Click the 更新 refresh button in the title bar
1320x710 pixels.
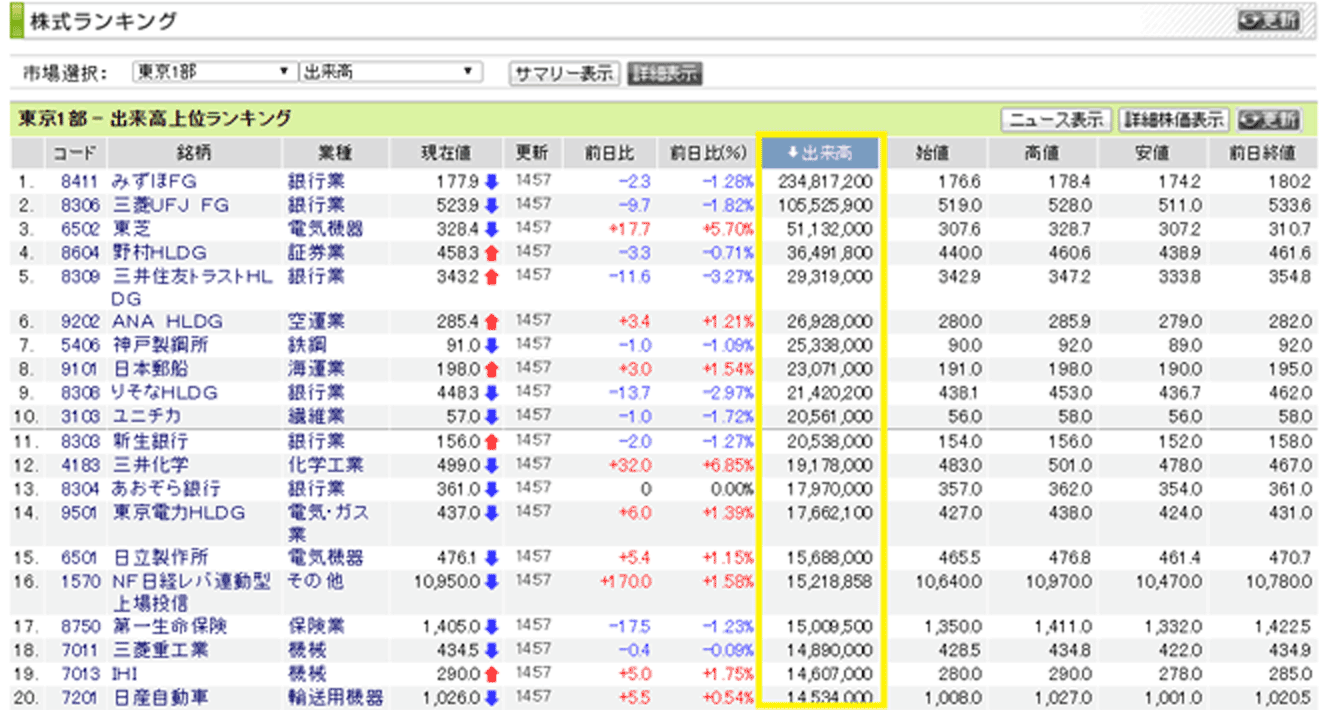tap(1269, 20)
